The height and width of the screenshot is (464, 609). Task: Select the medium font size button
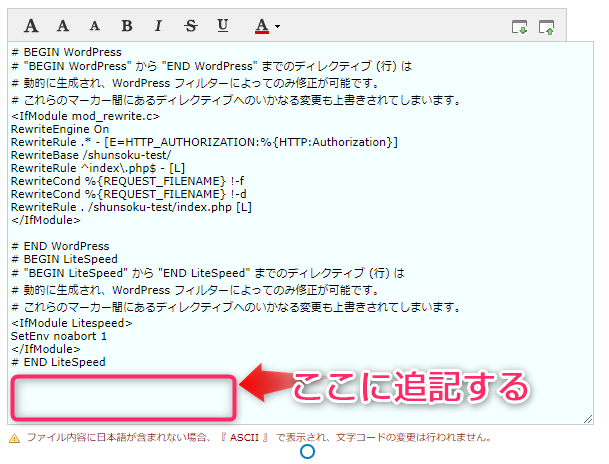(x=65, y=25)
